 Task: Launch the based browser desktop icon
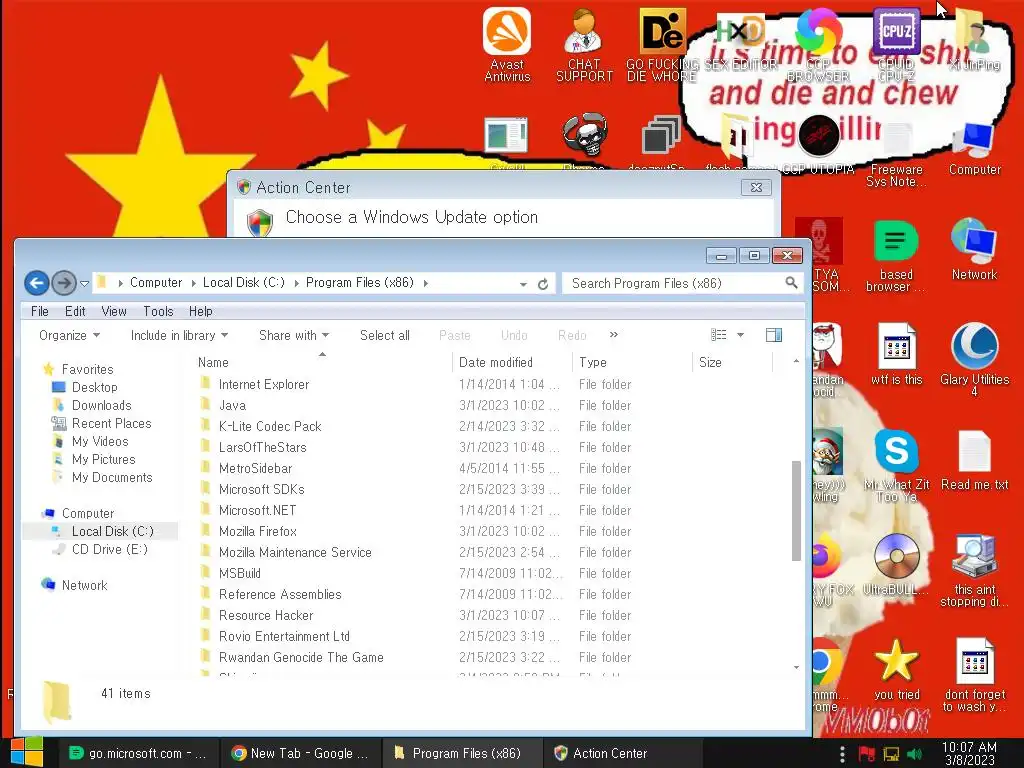coord(896,255)
